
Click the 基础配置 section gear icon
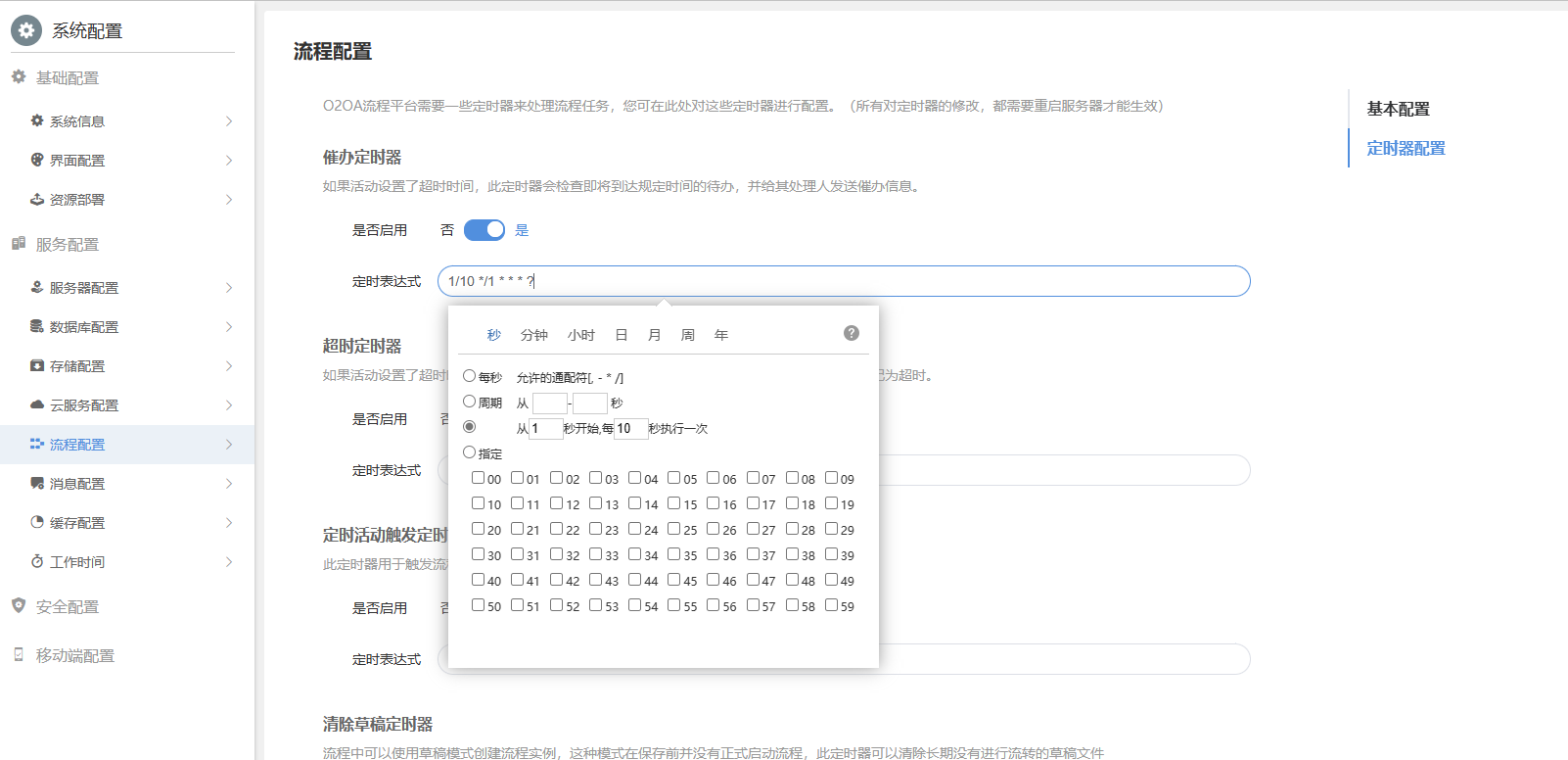[19, 76]
